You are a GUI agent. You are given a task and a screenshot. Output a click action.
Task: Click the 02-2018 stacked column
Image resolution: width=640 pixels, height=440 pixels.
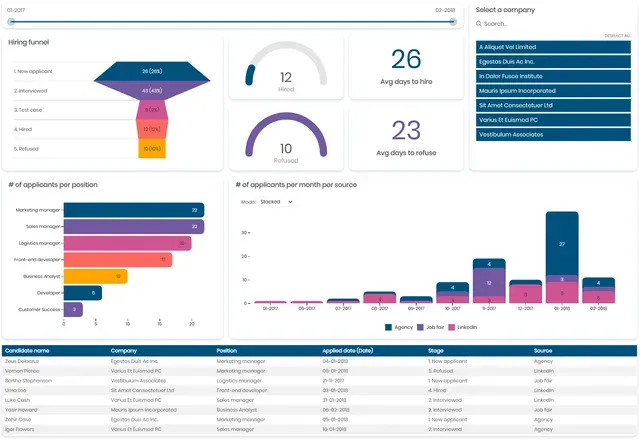598,290
